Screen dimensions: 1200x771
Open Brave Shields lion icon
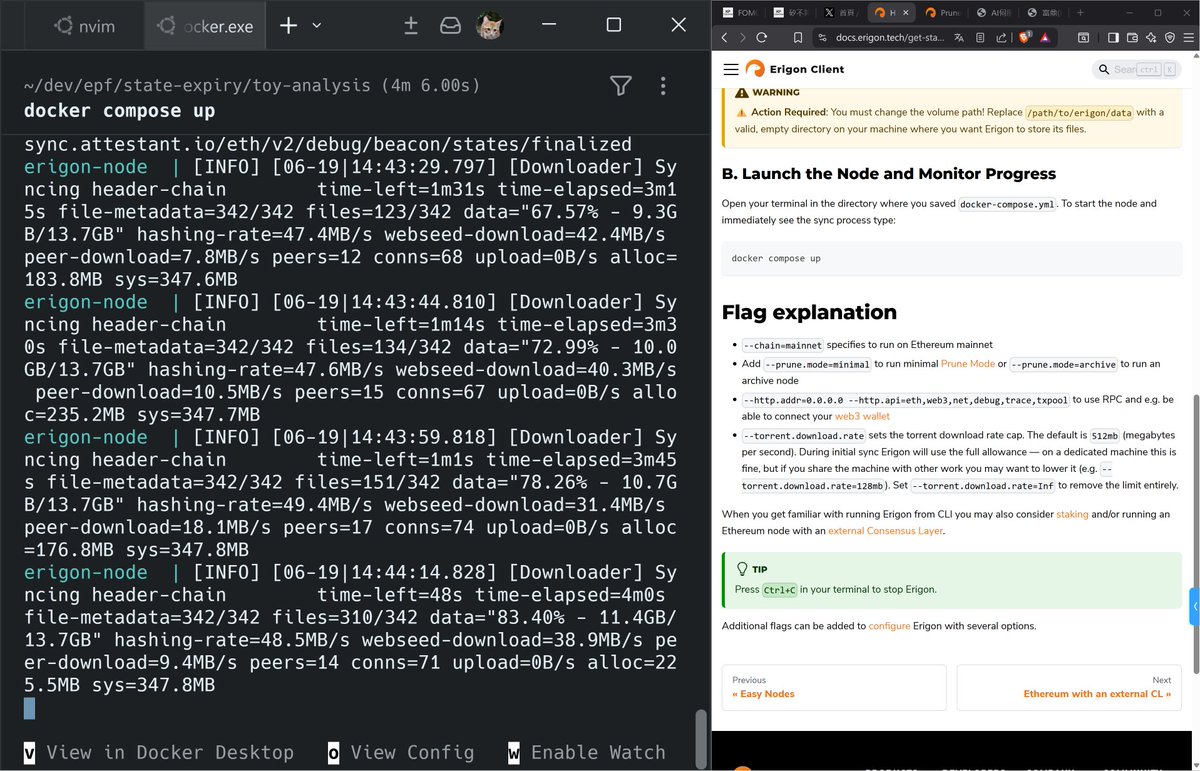(1024, 38)
